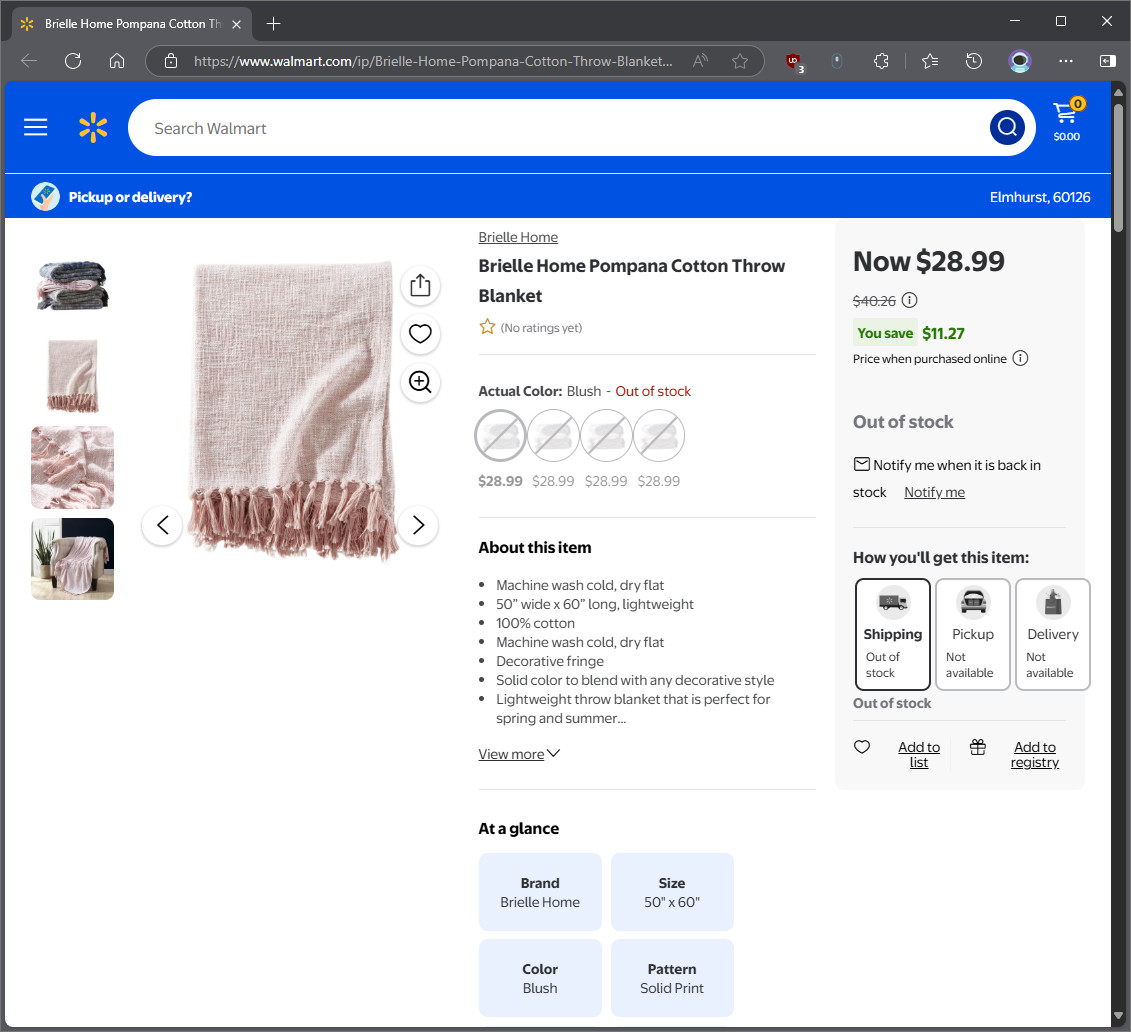Go to next product image arrow
This screenshot has height=1032, width=1131.
point(418,525)
